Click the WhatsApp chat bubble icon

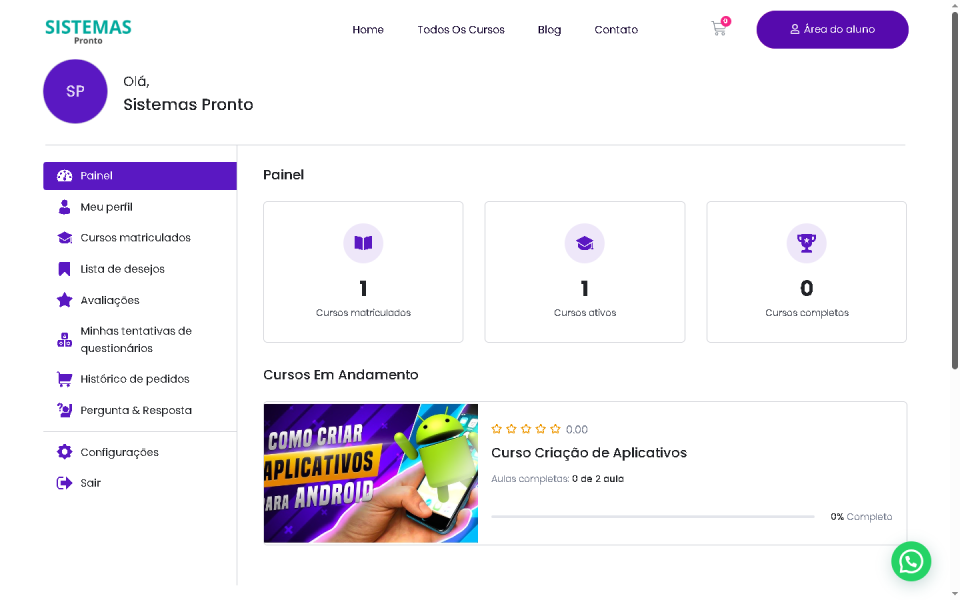pos(911,561)
